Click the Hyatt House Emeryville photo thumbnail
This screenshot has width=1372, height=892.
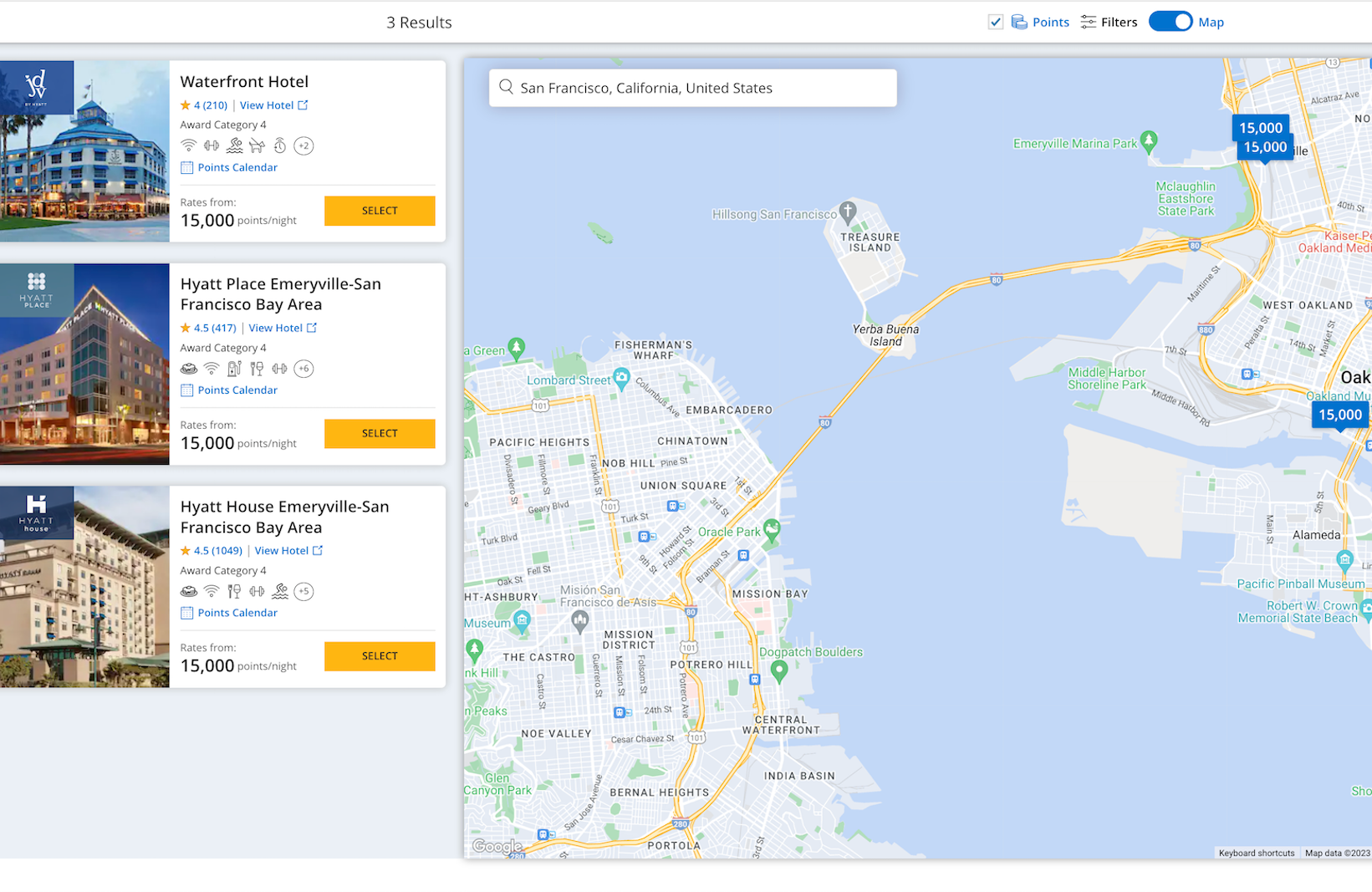point(84,587)
